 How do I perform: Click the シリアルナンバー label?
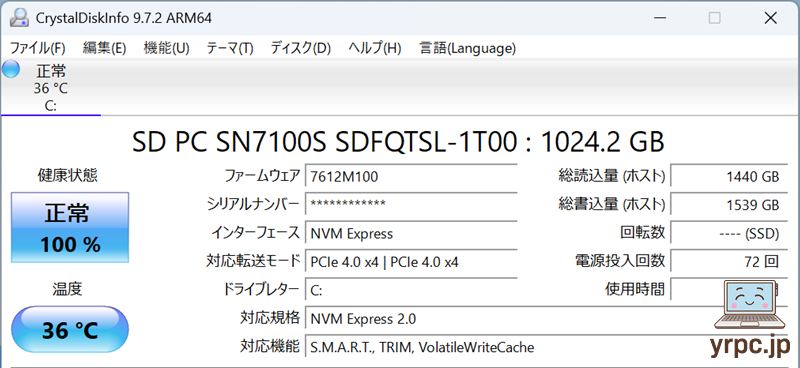tap(253, 204)
